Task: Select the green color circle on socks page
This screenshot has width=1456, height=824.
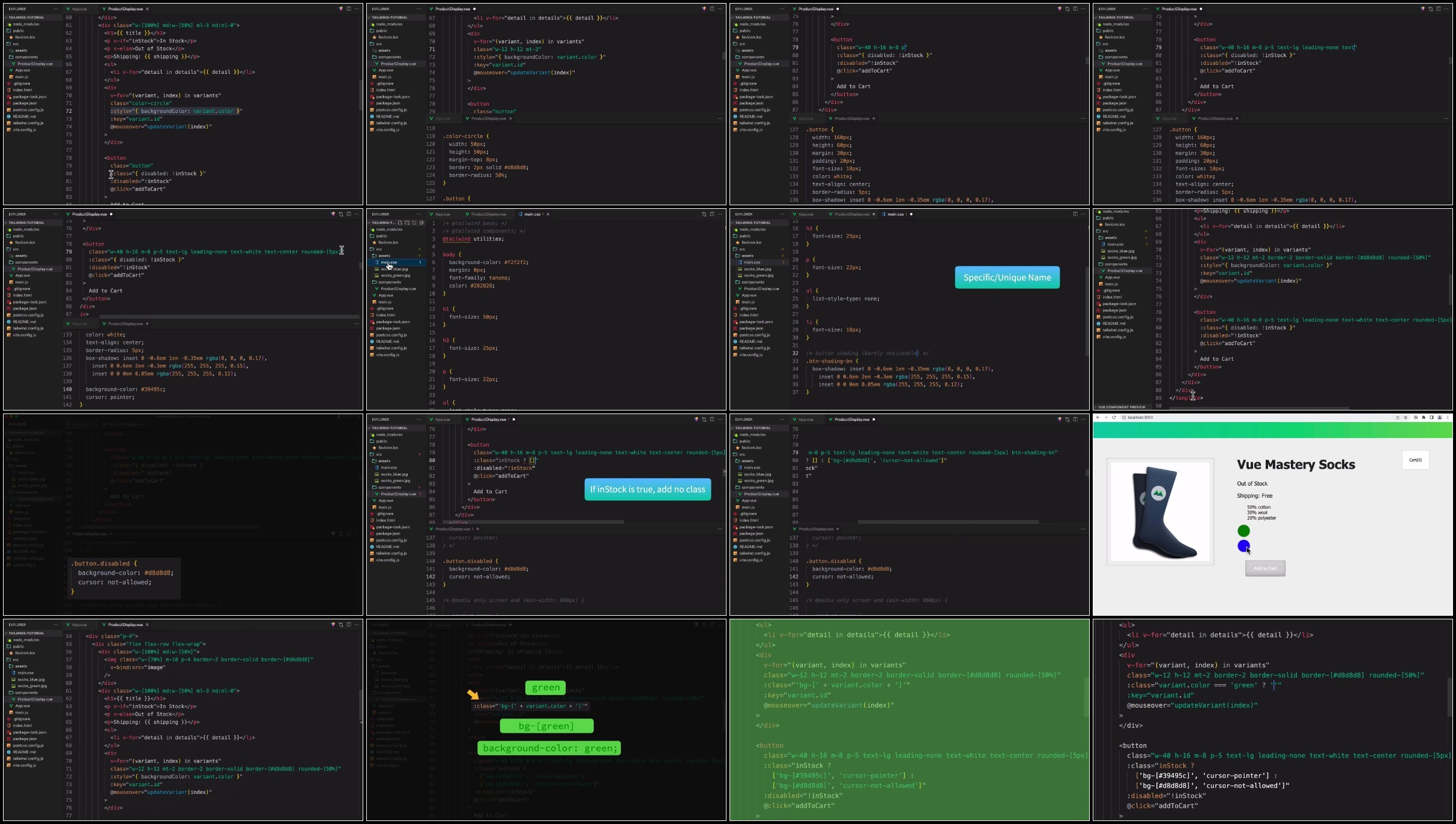Action: pos(1243,531)
